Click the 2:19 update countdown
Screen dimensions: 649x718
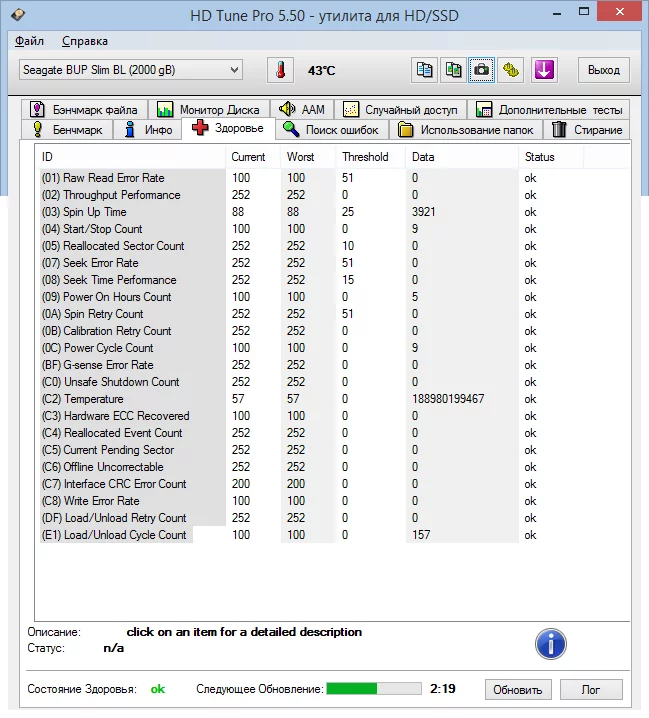click(x=442, y=688)
